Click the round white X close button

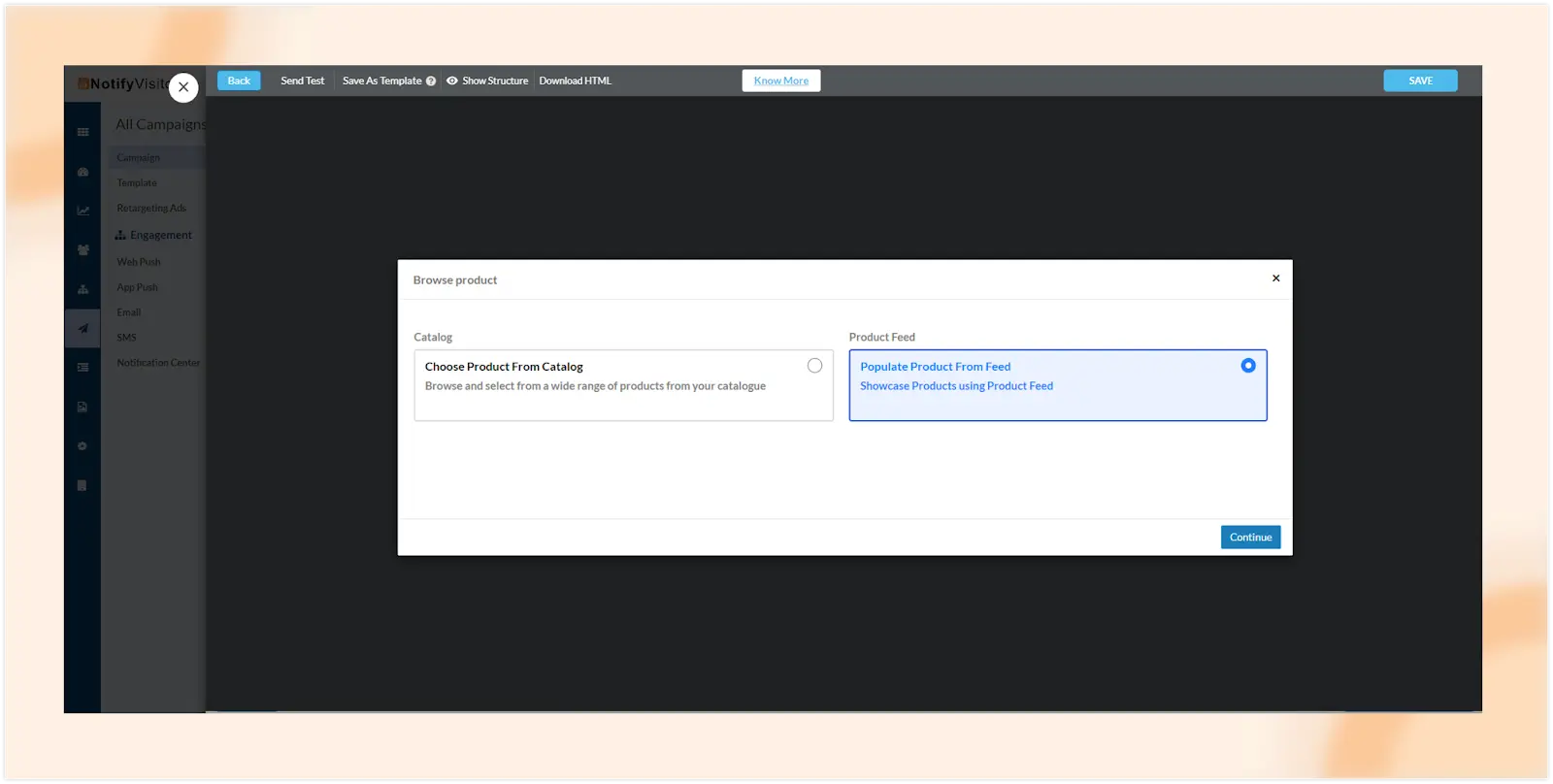(183, 87)
